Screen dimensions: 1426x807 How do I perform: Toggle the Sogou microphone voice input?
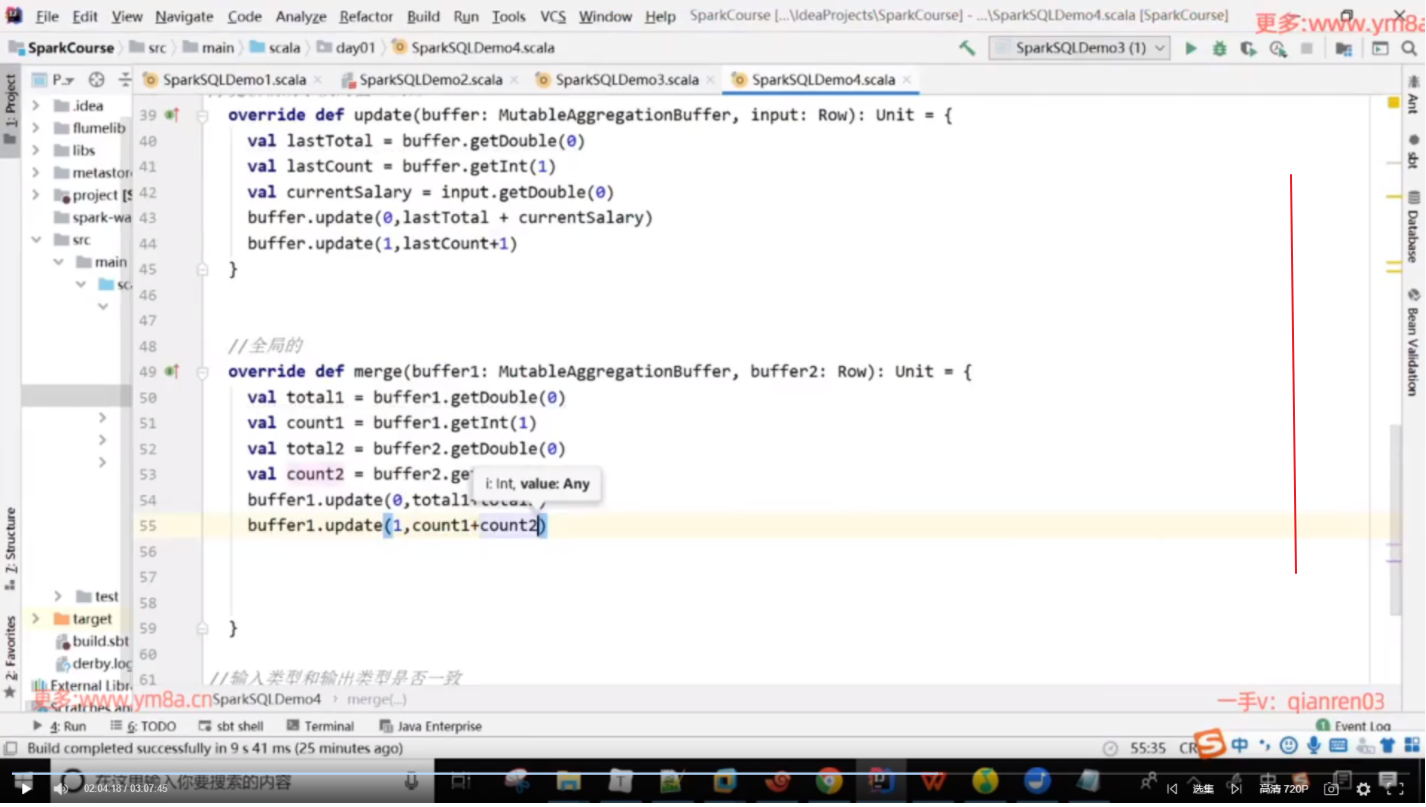pos(1313,746)
